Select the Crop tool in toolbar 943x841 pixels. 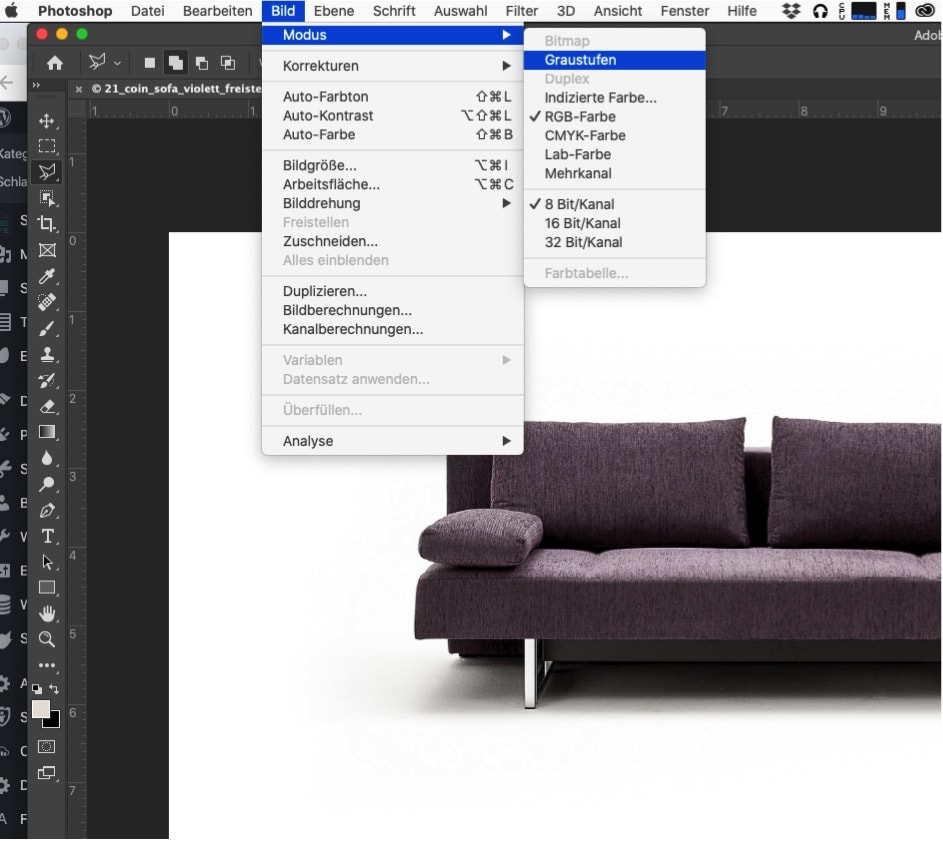coord(47,223)
